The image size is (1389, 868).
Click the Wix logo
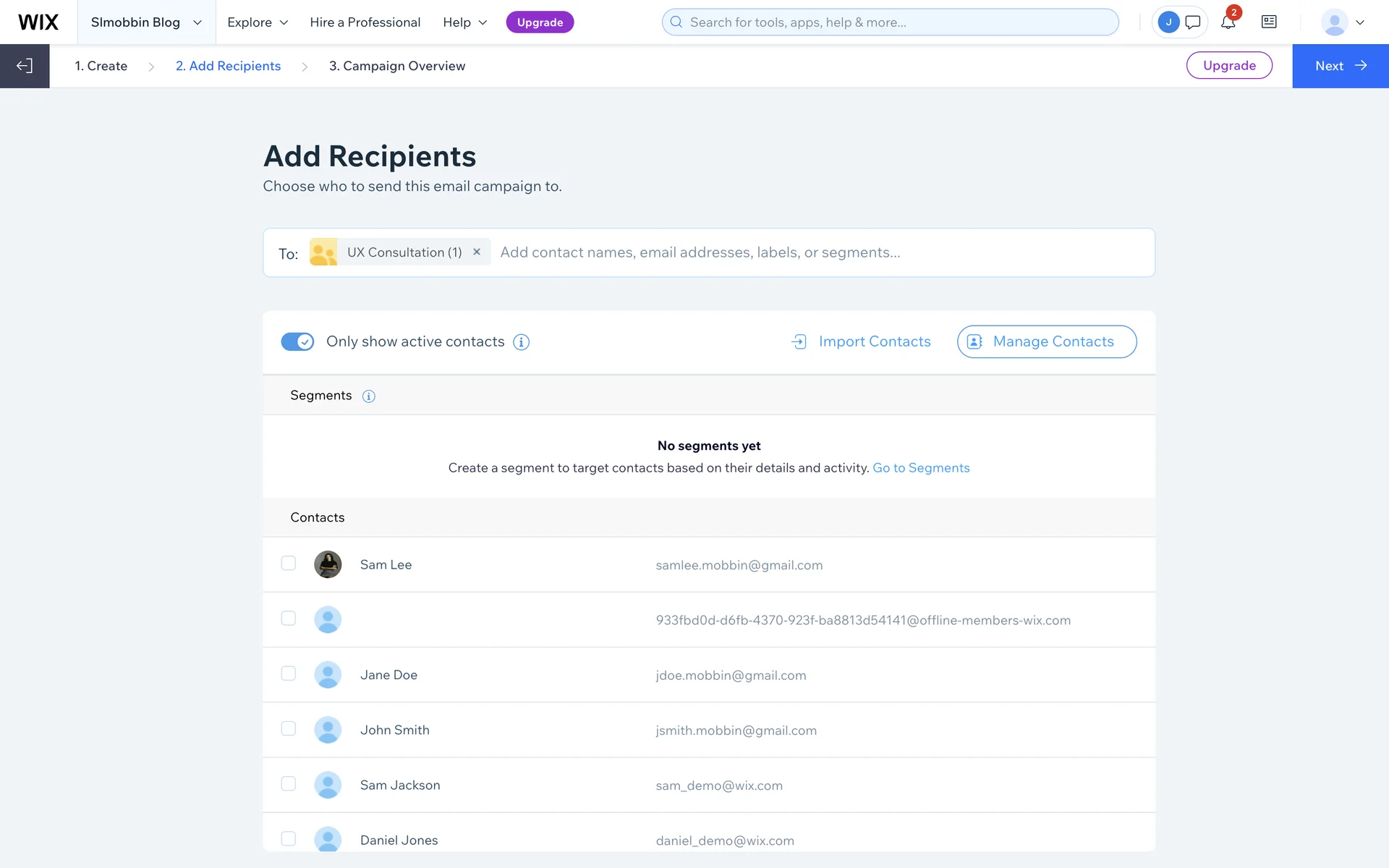click(38, 22)
